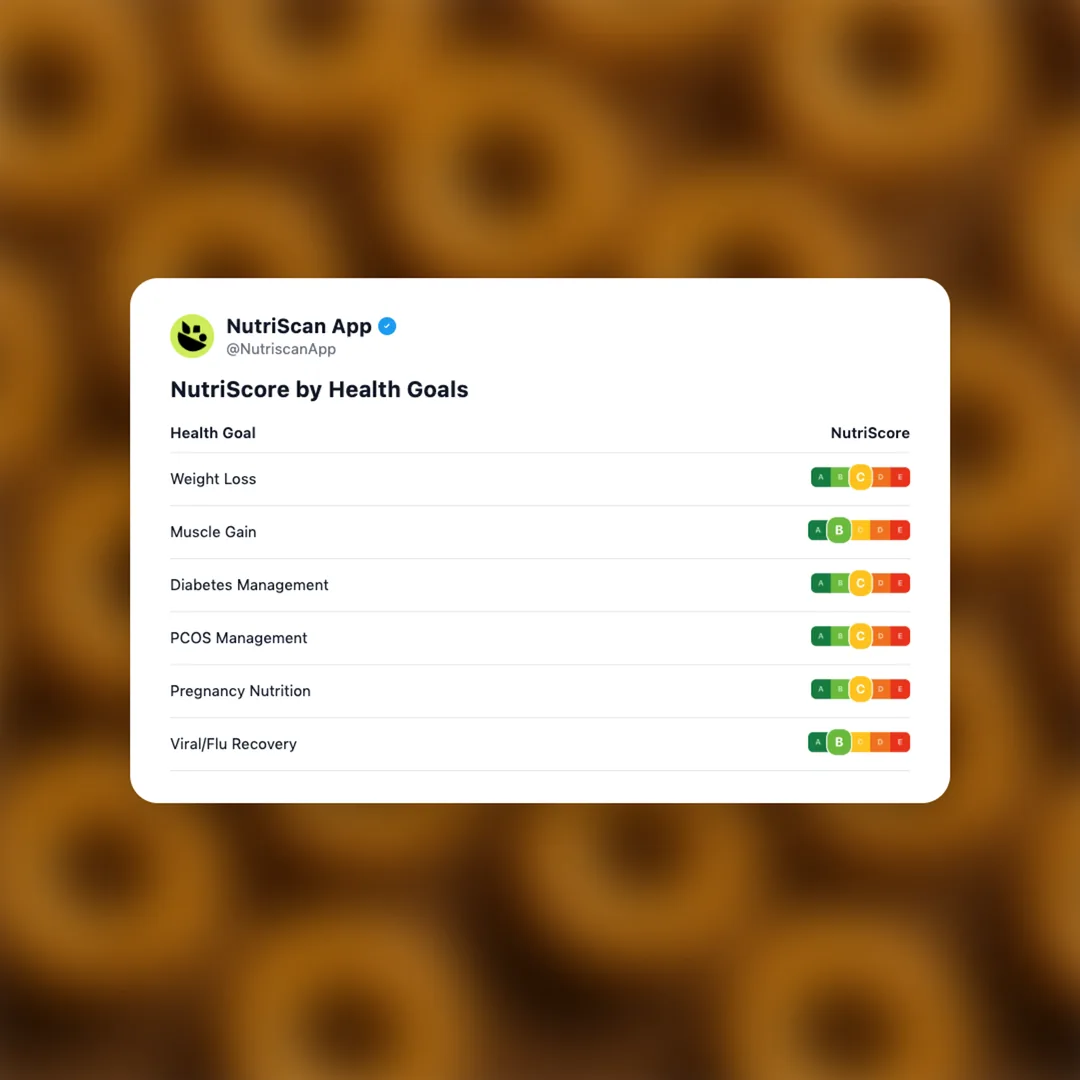Open the @NutriscanApp handle link
Screen dimensions: 1080x1080
(x=281, y=350)
